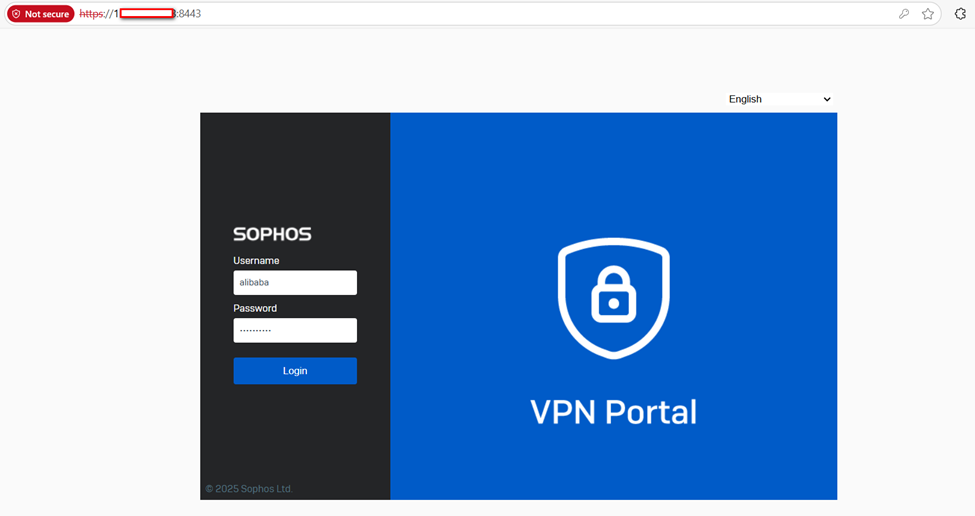The width and height of the screenshot is (975, 516).
Task: Click the "Not secure" text in the badge
Action: point(47,14)
